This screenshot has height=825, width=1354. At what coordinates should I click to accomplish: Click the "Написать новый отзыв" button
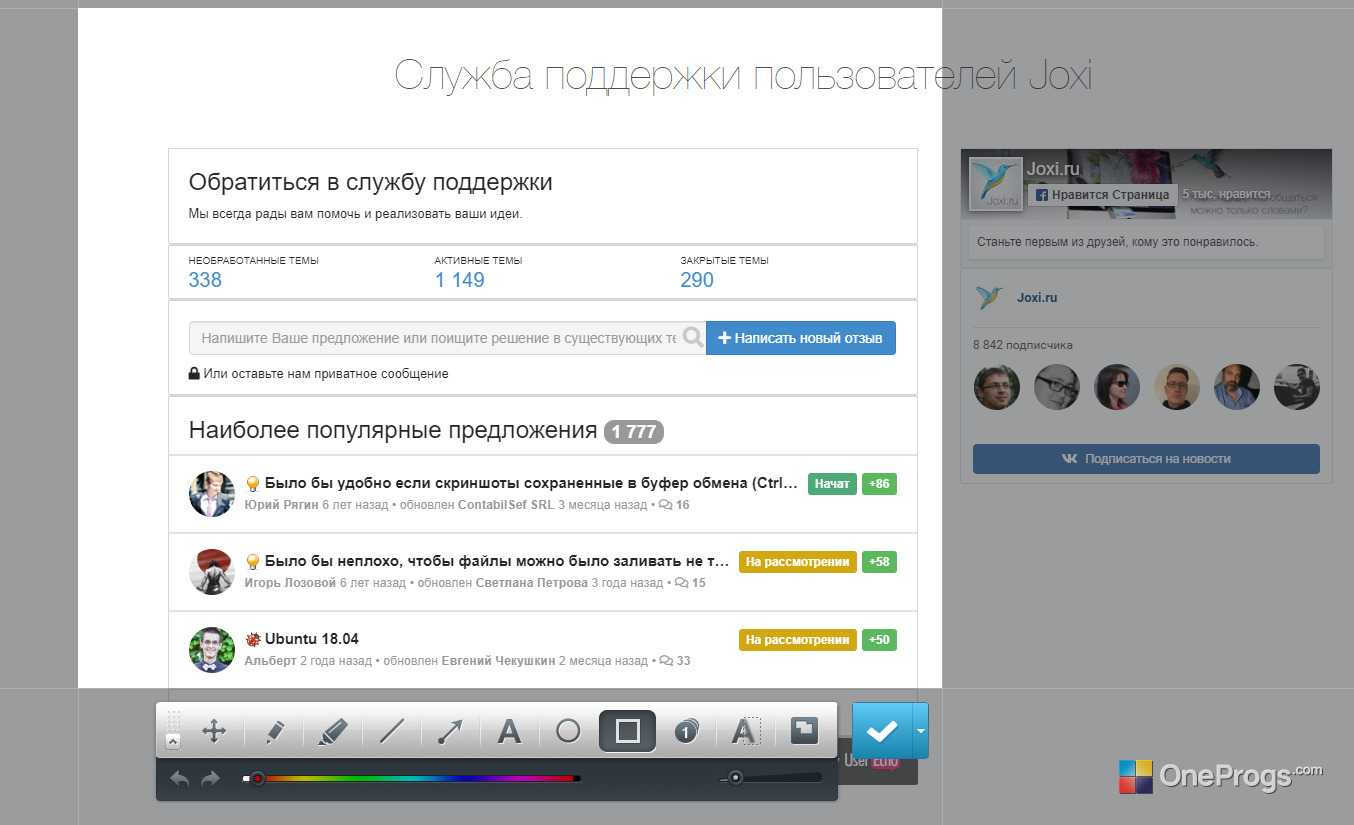801,338
